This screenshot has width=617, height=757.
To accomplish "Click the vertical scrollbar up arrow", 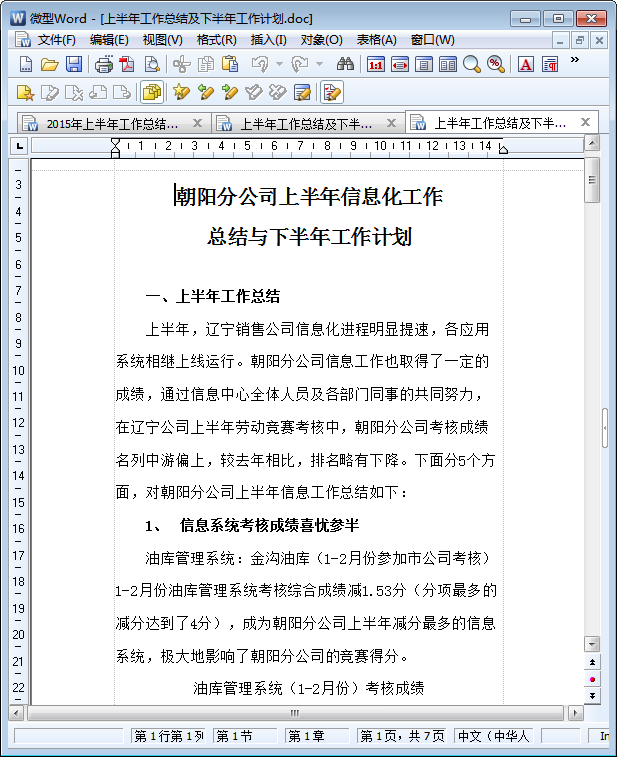I will pyautogui.click(x=592, y=143).
